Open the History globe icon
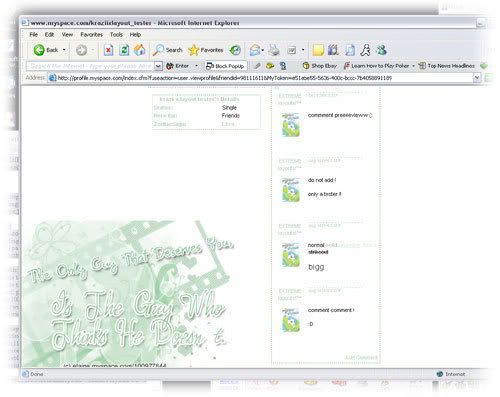This screenshot has height=397, width=500. click(x=235, y=50)
